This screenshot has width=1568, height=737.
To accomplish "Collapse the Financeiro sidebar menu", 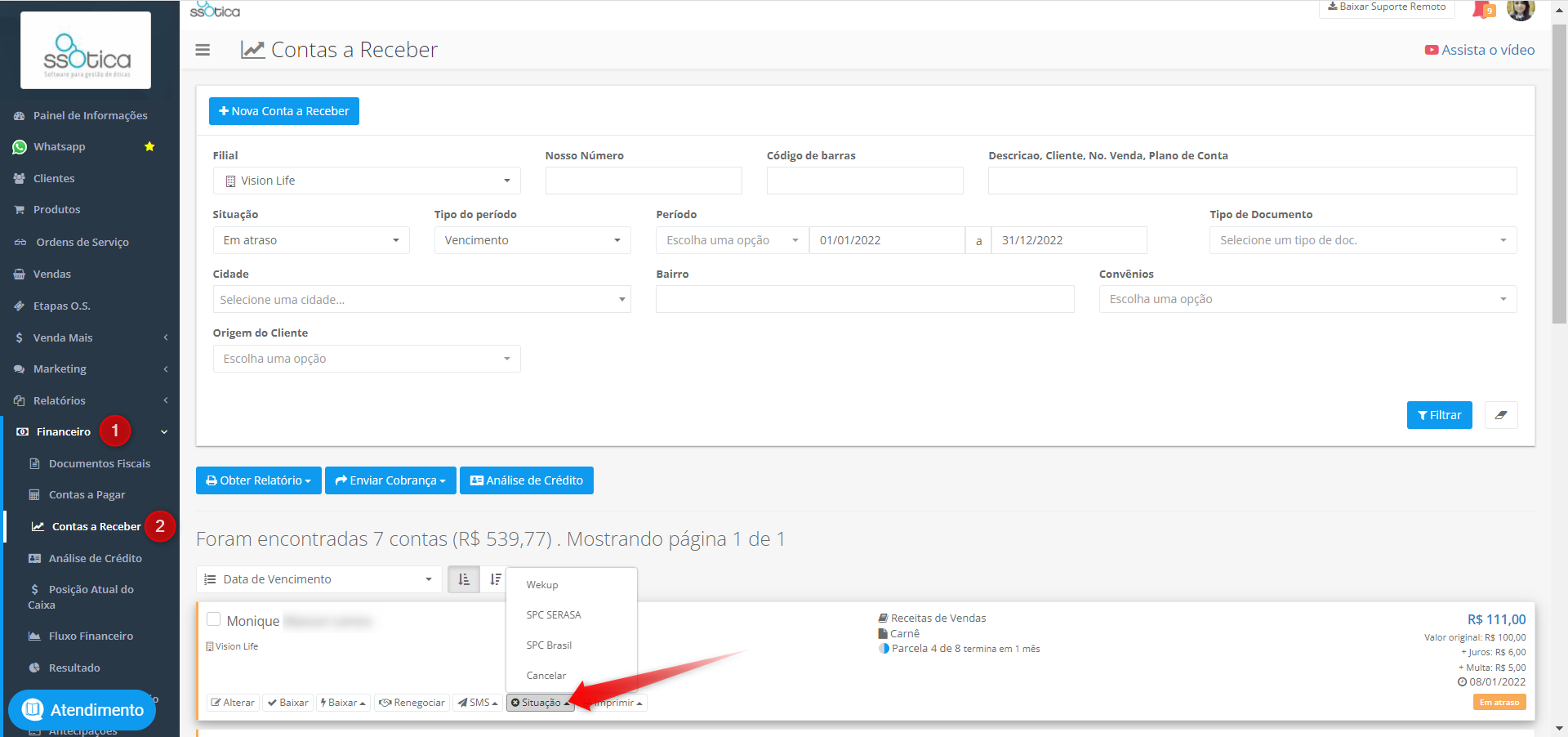I will point(90,431).
